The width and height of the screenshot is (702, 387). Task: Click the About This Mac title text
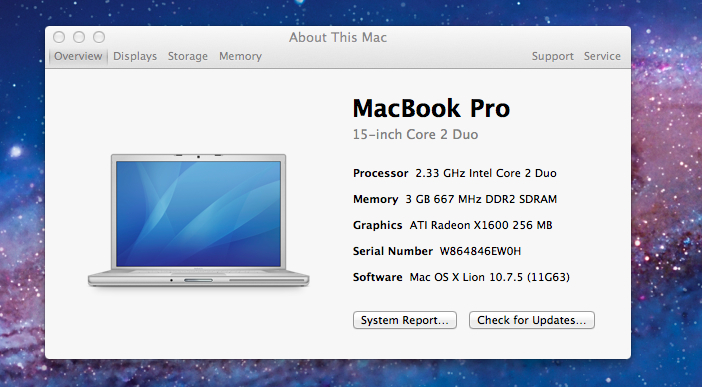pyautogui.click(x=338, y=37)
